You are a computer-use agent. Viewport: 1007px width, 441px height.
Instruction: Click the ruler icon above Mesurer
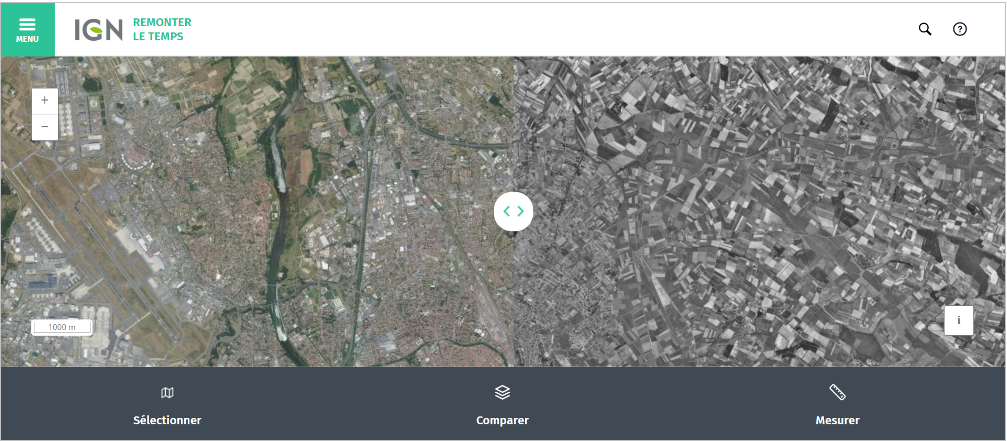pos(837,393)
